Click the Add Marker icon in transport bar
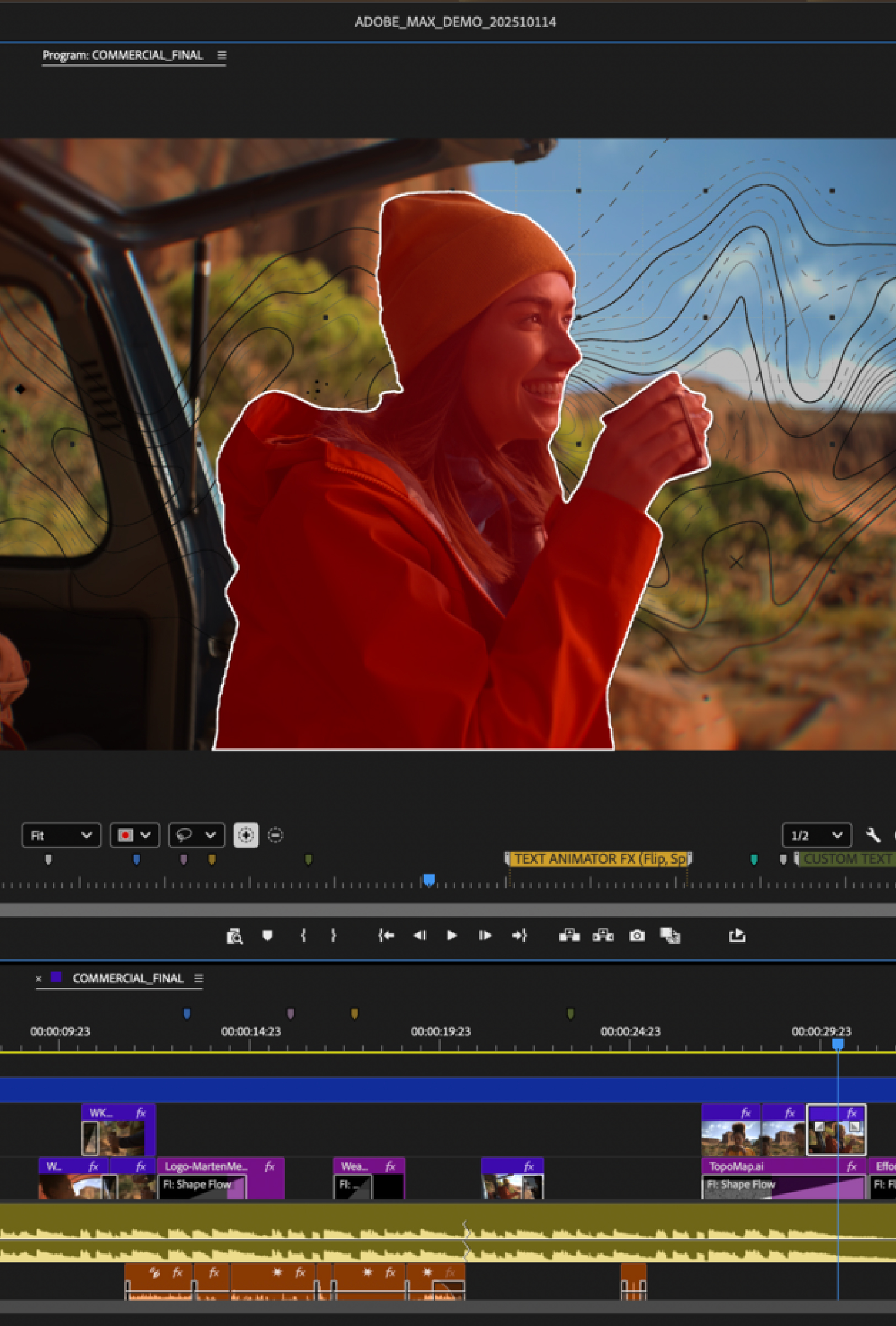Viewport: 896px width, 1326px height. coord(267,935)
